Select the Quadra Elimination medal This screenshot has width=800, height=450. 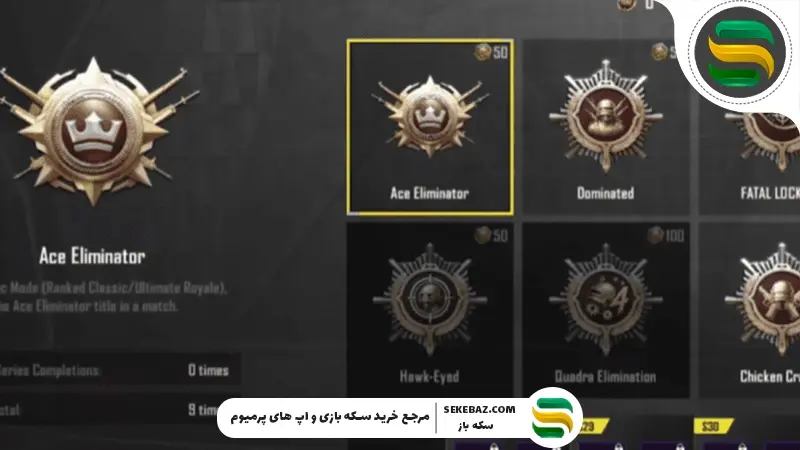[x=606, y=310]
